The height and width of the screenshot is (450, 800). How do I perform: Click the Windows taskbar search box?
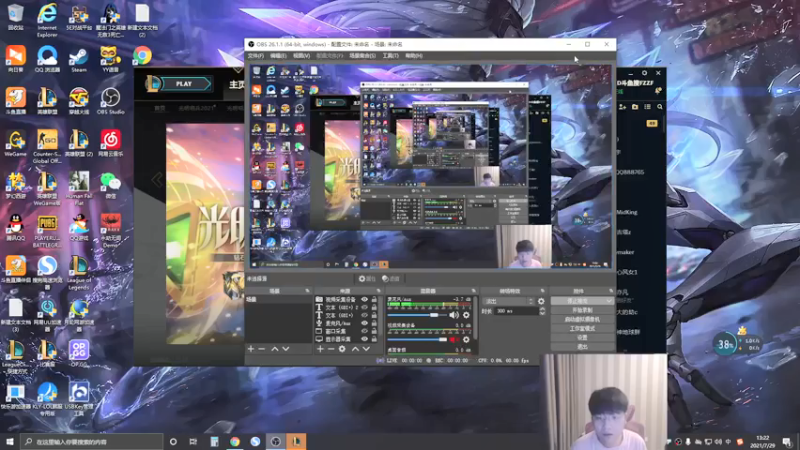click(x=92, y=441)
